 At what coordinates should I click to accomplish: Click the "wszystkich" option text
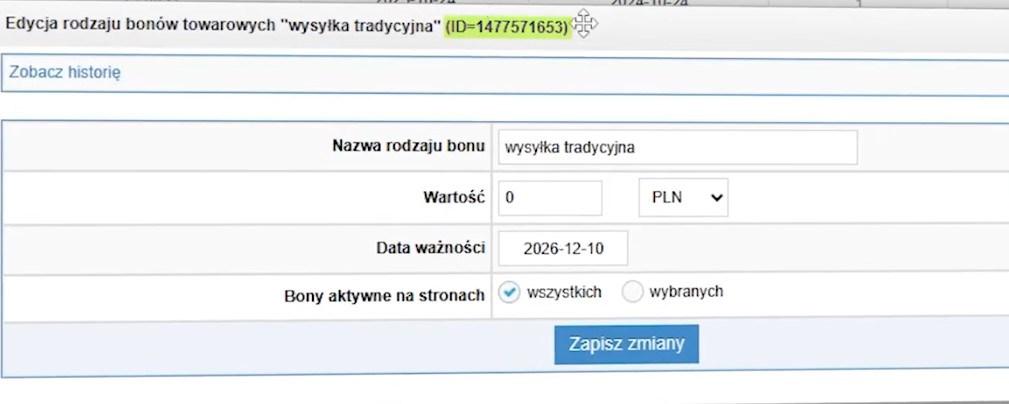coord(564,292)
